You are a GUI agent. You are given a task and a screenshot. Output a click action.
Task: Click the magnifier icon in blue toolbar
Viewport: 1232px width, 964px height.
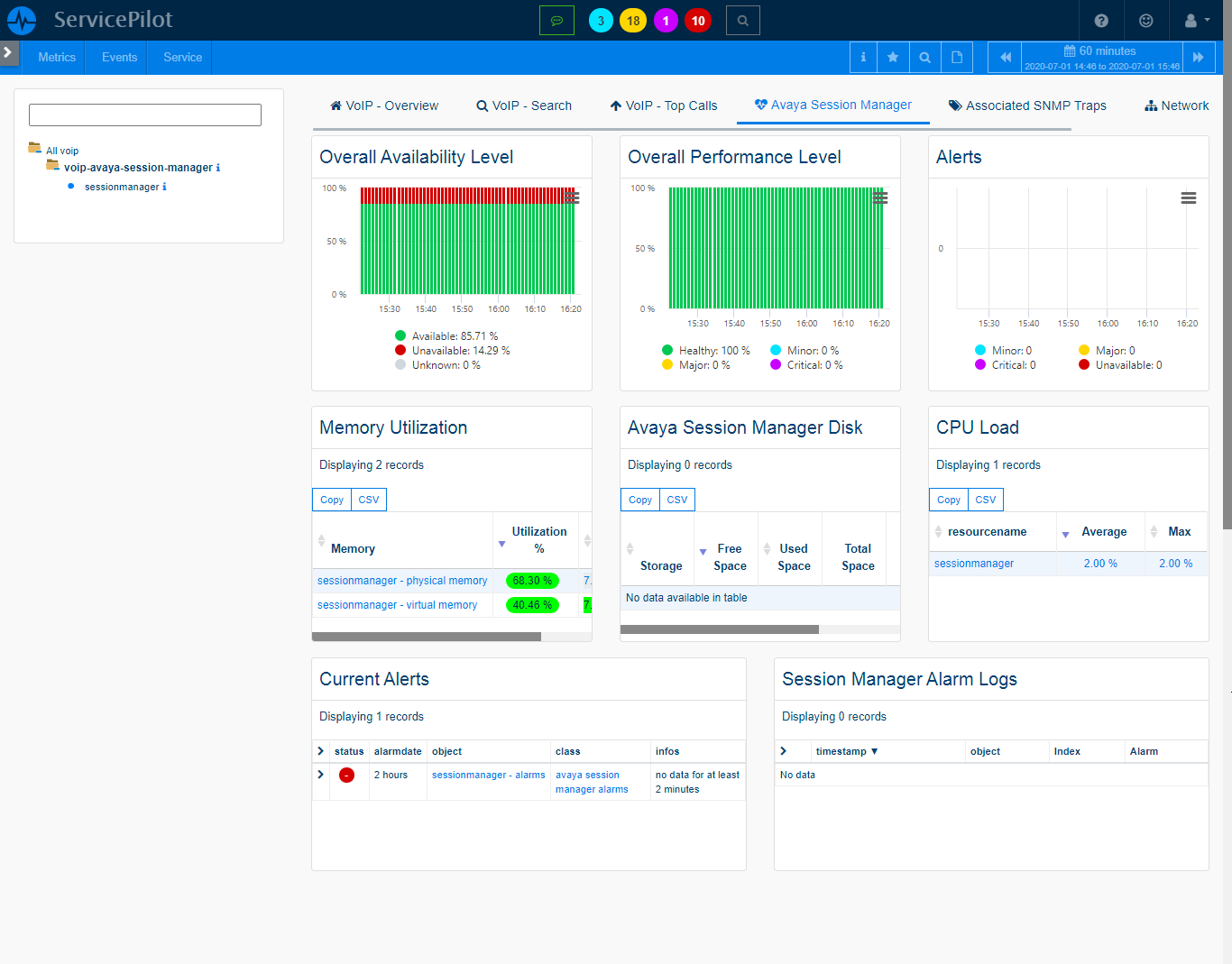tap(924, 58)
